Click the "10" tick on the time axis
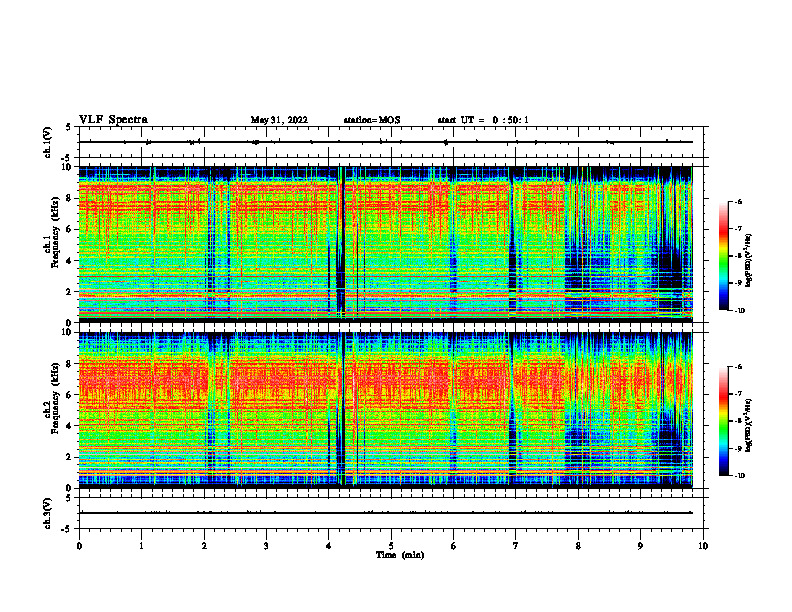The image size is (792, 612). [x=703, y=546]
